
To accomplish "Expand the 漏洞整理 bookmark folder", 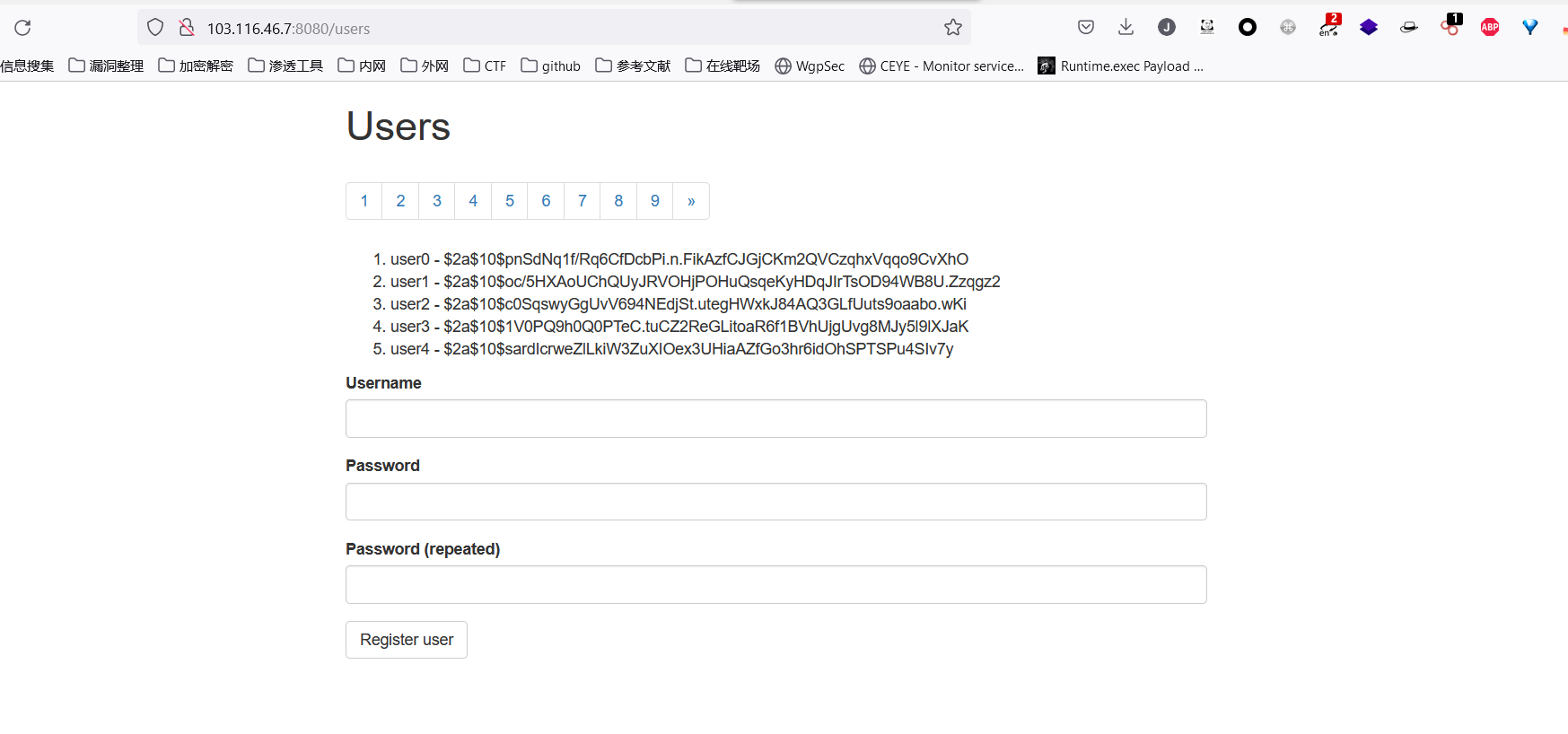I will [106, 66].
